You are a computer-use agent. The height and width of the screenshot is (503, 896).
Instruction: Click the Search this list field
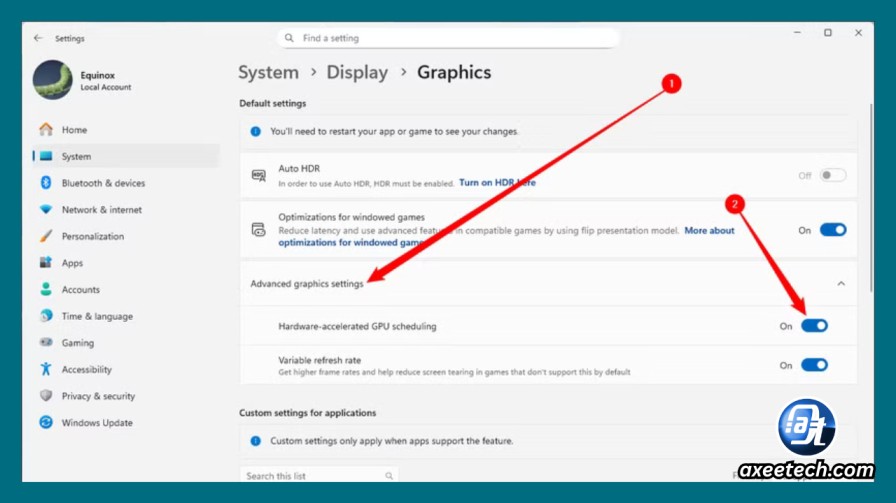[x=319, y=476]
